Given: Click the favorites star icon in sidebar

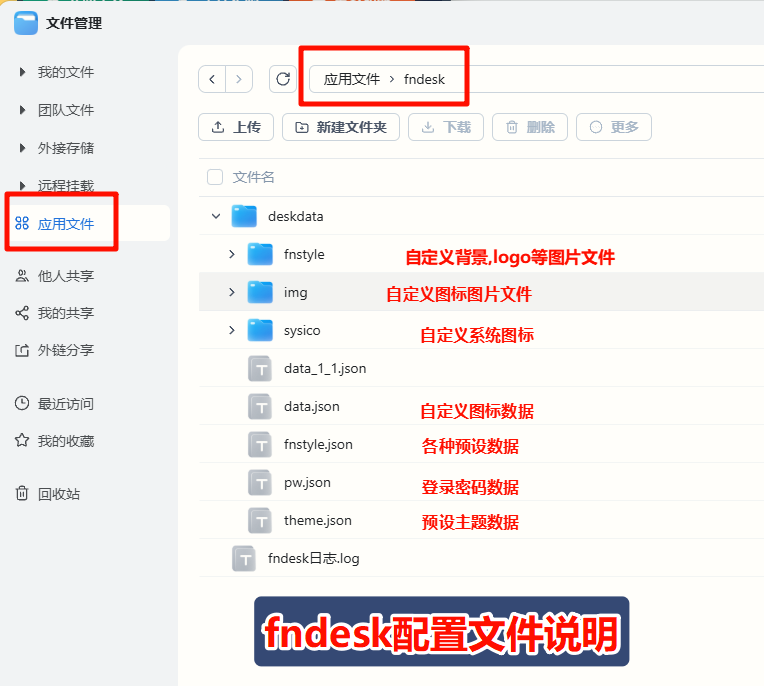Looking at the screenshot, I should click(22, 441).
